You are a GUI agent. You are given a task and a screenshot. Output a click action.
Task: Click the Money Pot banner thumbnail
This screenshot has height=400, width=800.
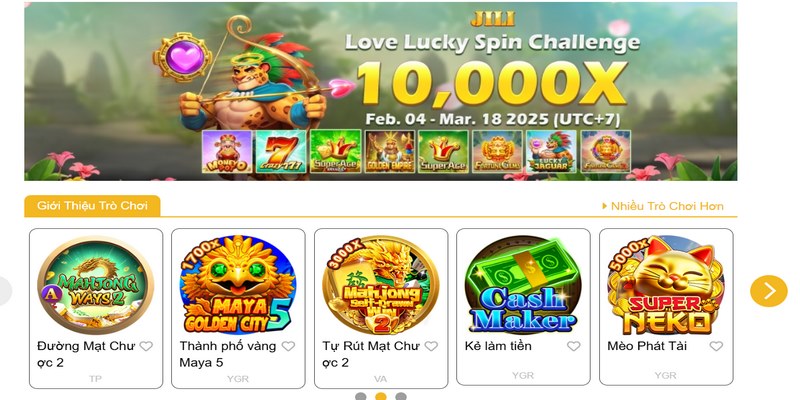pos(227,152)
